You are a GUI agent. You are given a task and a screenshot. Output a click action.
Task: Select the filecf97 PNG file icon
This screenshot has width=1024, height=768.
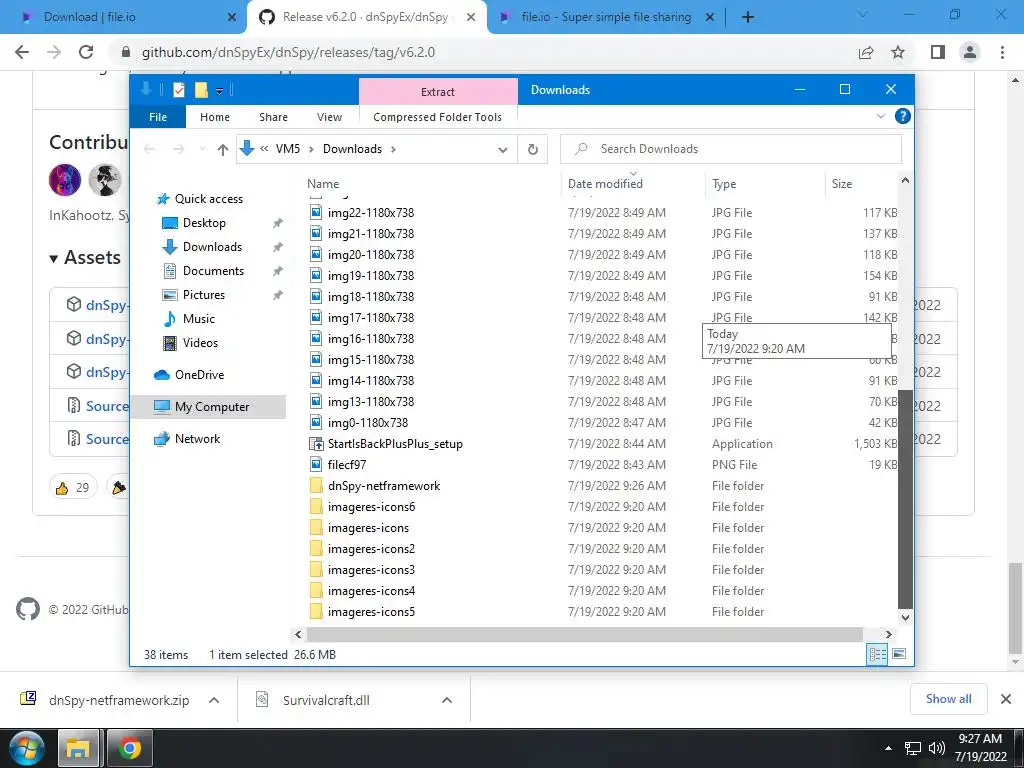(x=316, y=464)
